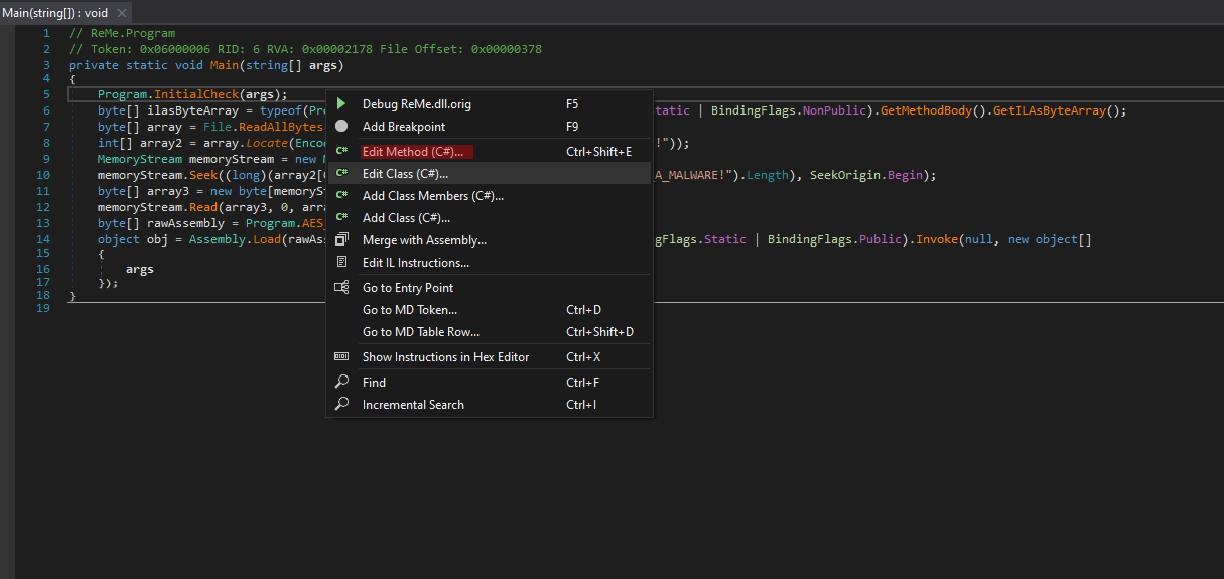Click the hex editor icon beside Show Instructions

click(342, 357)
